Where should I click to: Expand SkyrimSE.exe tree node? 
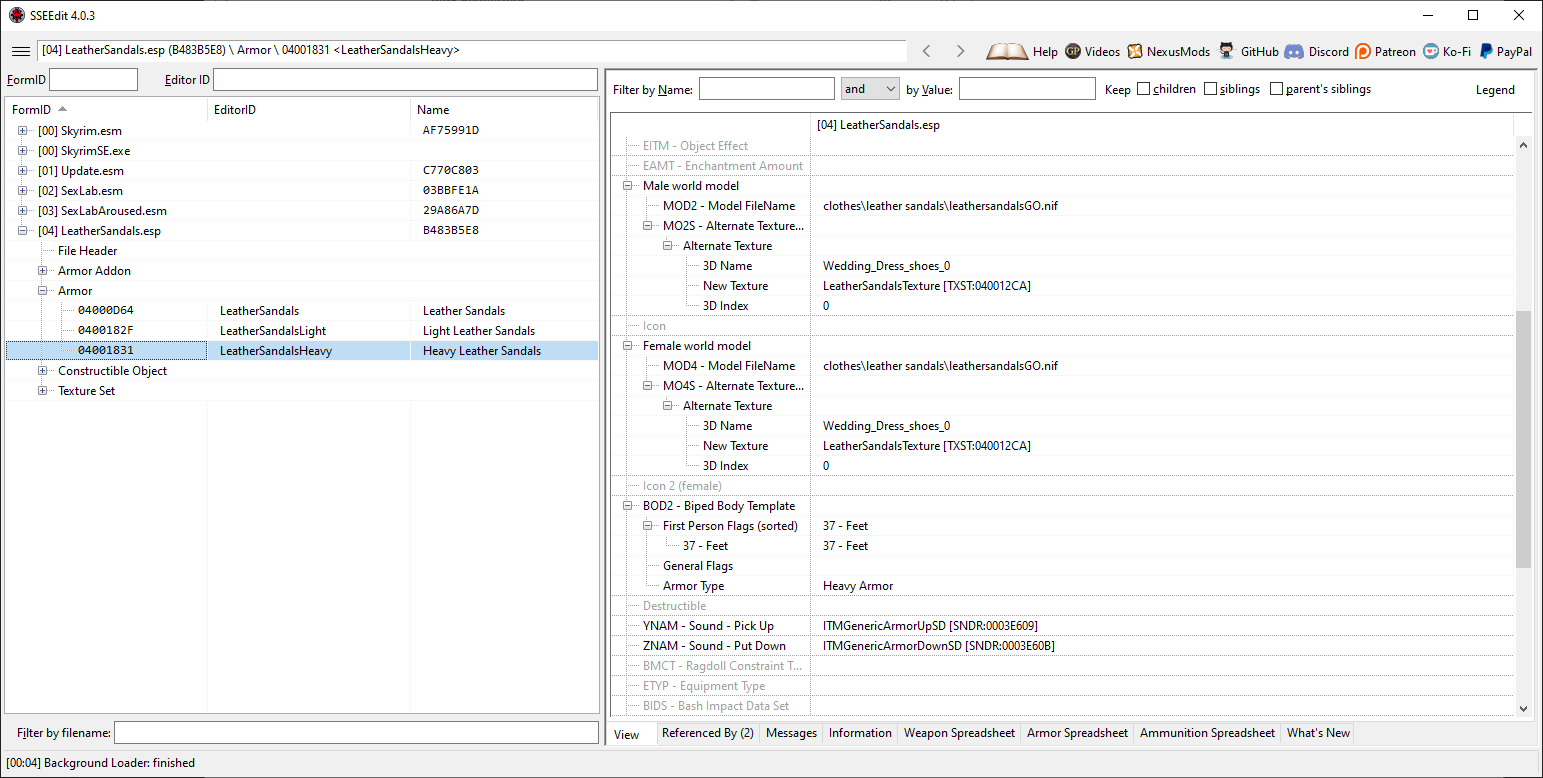23,151
